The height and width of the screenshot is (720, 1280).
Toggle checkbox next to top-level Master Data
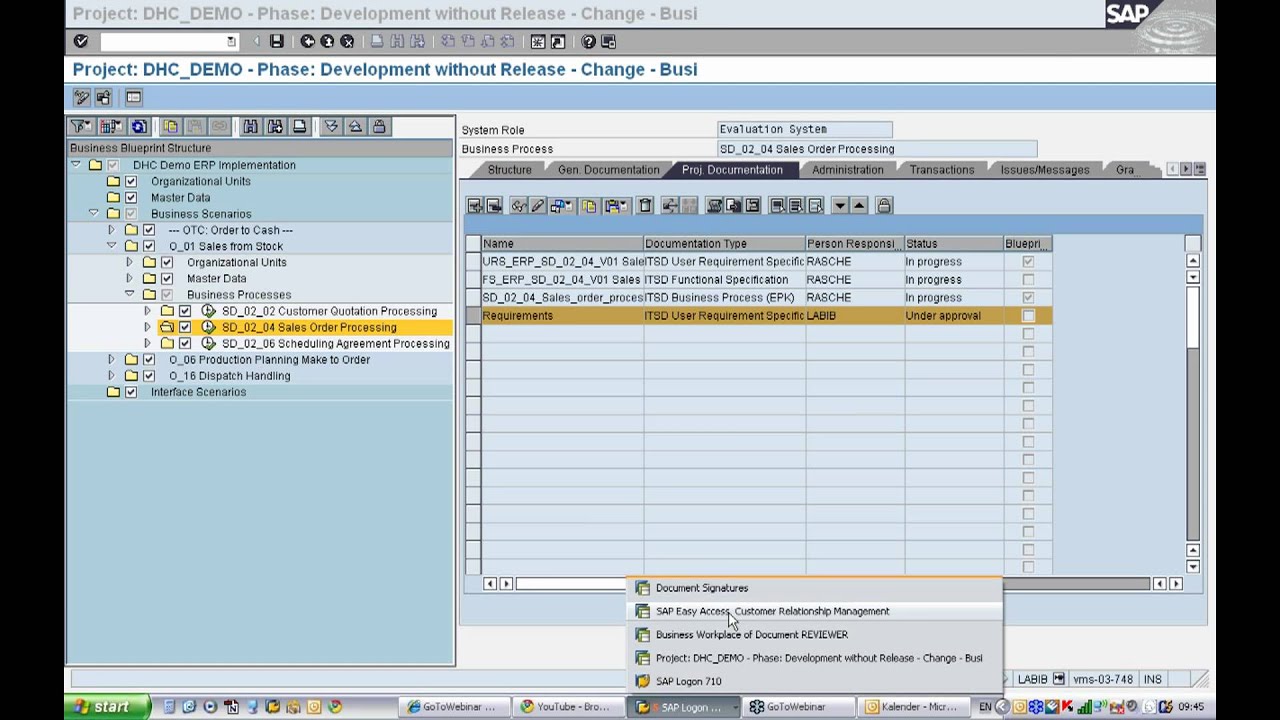[131, 197]
